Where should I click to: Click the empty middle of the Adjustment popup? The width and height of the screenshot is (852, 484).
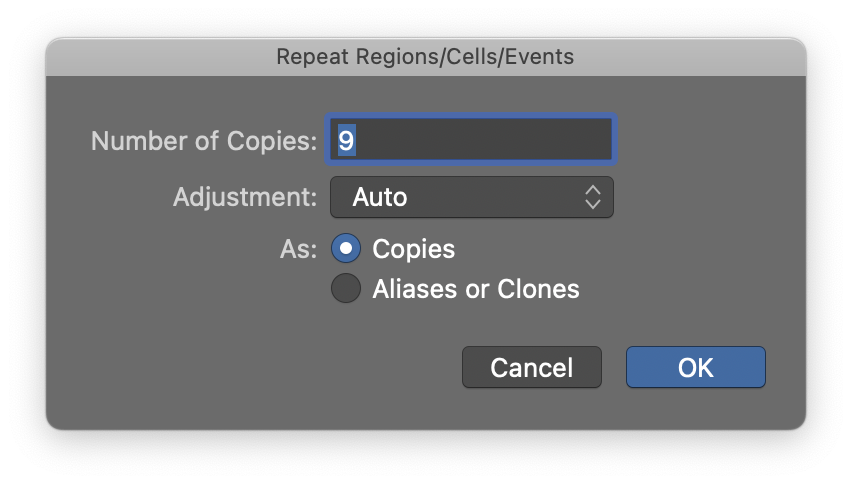490,197
